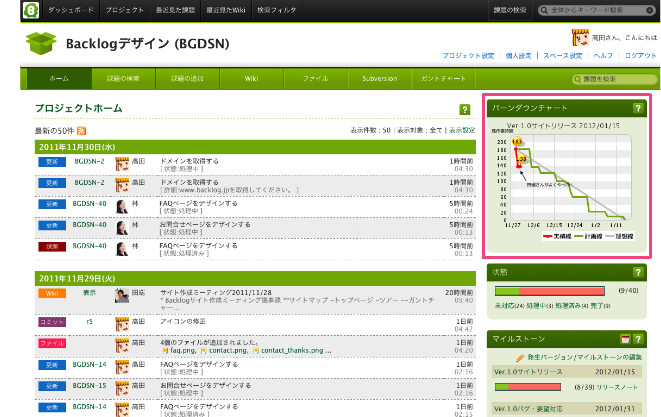Viewport: 661px width, 417px height.
Task: Open プロジェクト menu in the top bar
Action: point(125,10)
